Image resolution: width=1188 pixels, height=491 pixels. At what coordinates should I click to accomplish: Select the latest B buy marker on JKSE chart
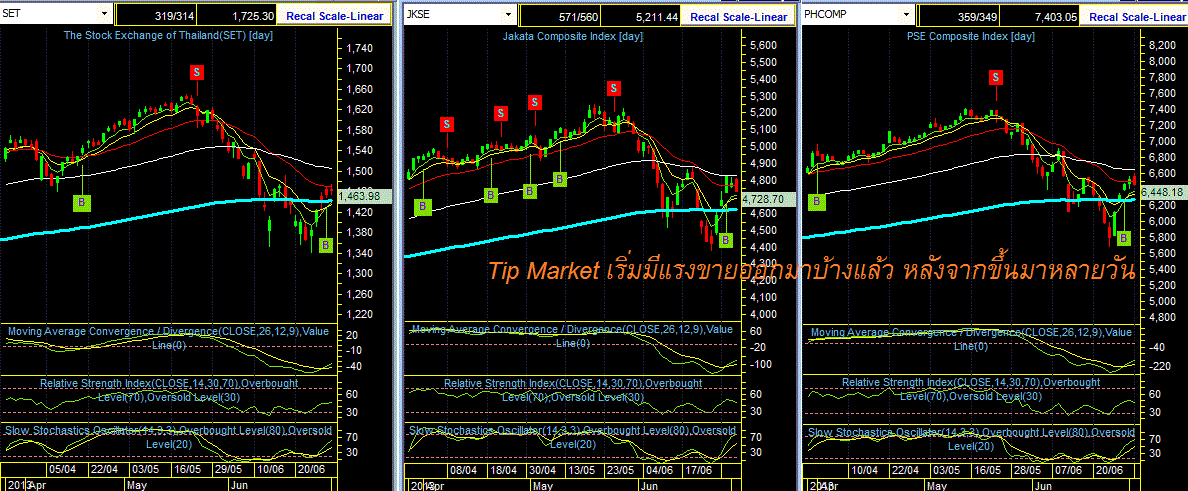pos(726,239)
